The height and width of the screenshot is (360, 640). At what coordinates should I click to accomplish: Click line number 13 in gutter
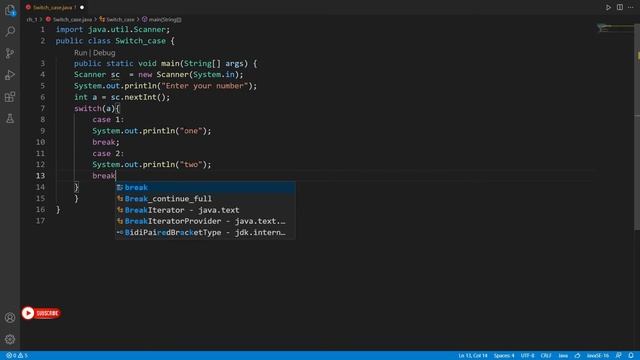40,176
